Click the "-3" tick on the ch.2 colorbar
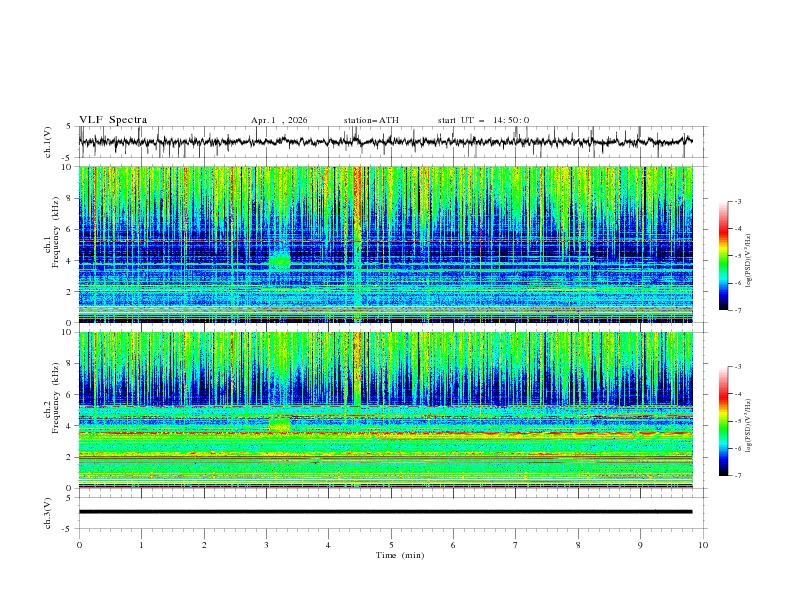The height and width of the screenshot is (612, 792). click(x=737, y=367)
